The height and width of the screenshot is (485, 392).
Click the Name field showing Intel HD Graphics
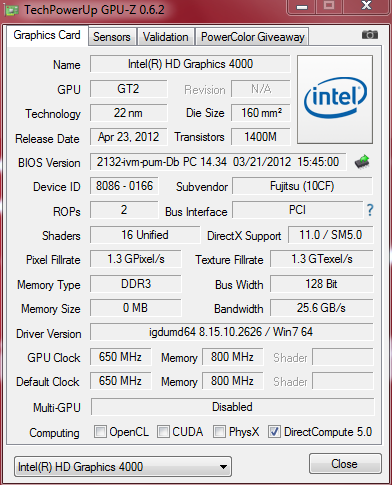point(190,64)
